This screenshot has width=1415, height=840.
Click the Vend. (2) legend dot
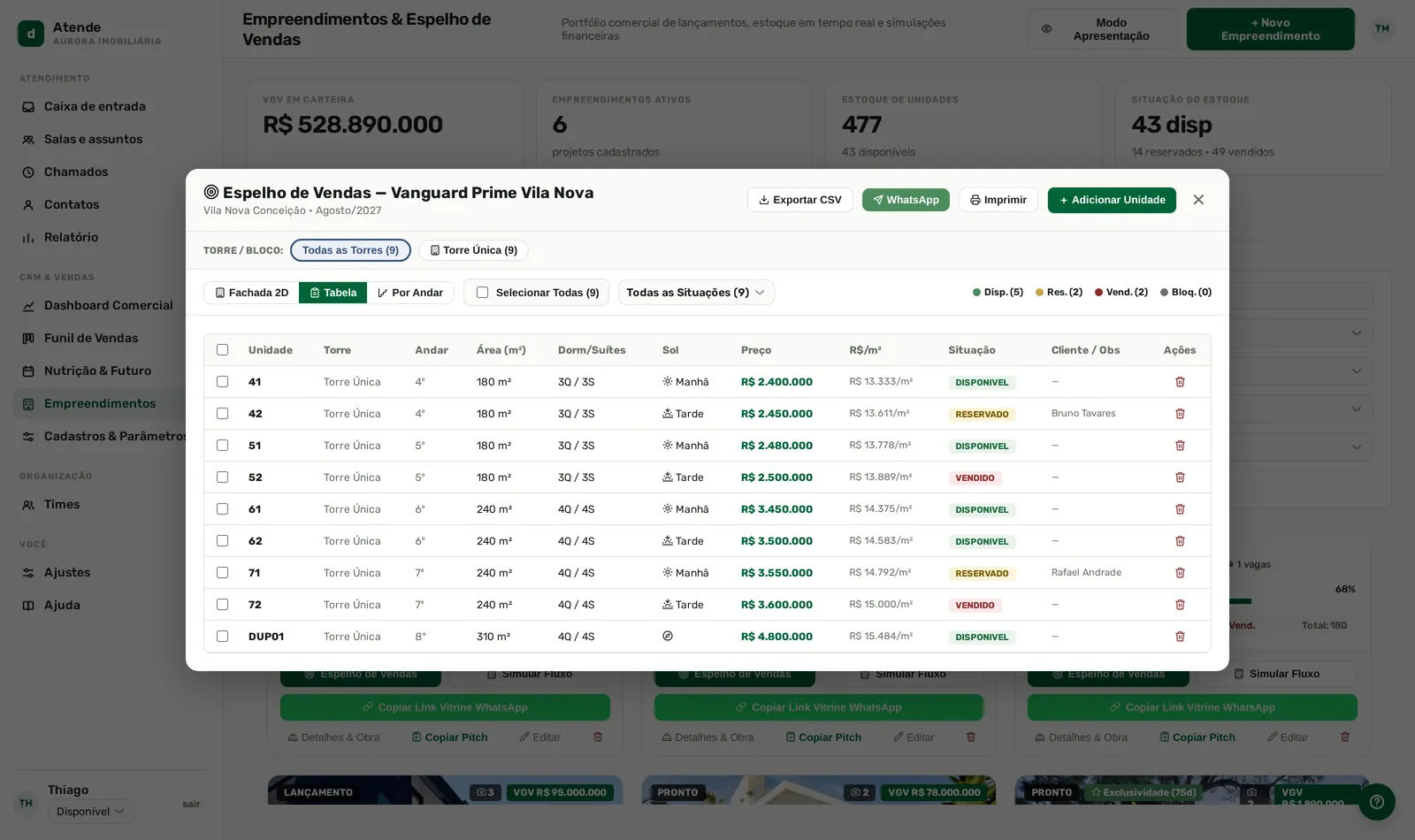(1098, 293)
